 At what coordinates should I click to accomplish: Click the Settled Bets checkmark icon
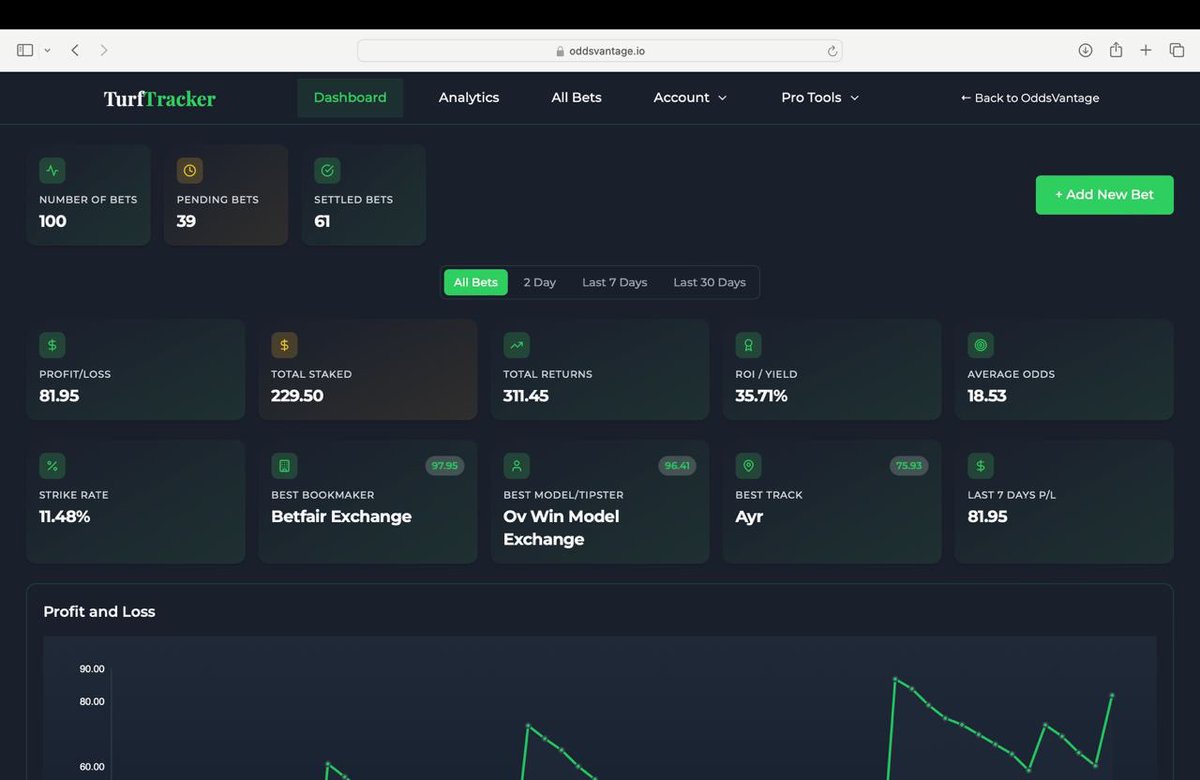pyautogui.click(x=327, y=171)
